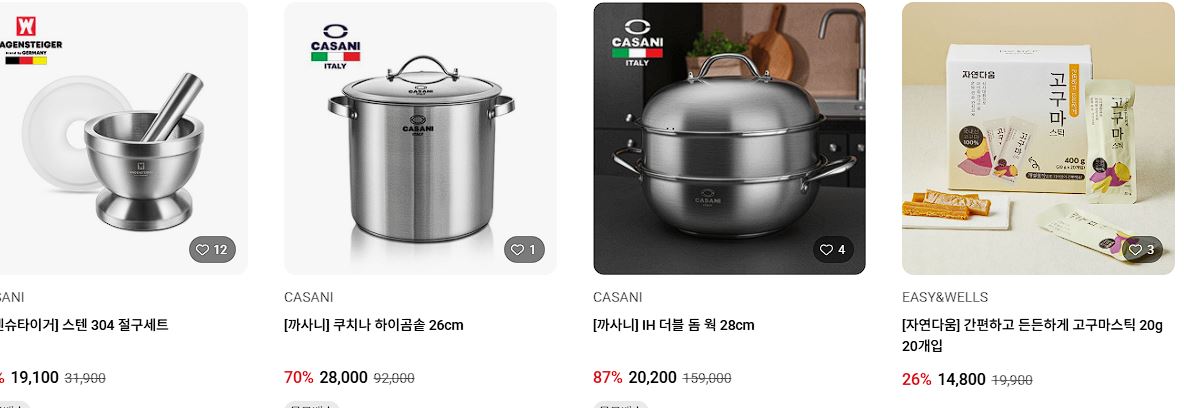Open 쿠치나 하이곰솥 26cm product title
Screen dimensions: 1184x408
point(374,325)
